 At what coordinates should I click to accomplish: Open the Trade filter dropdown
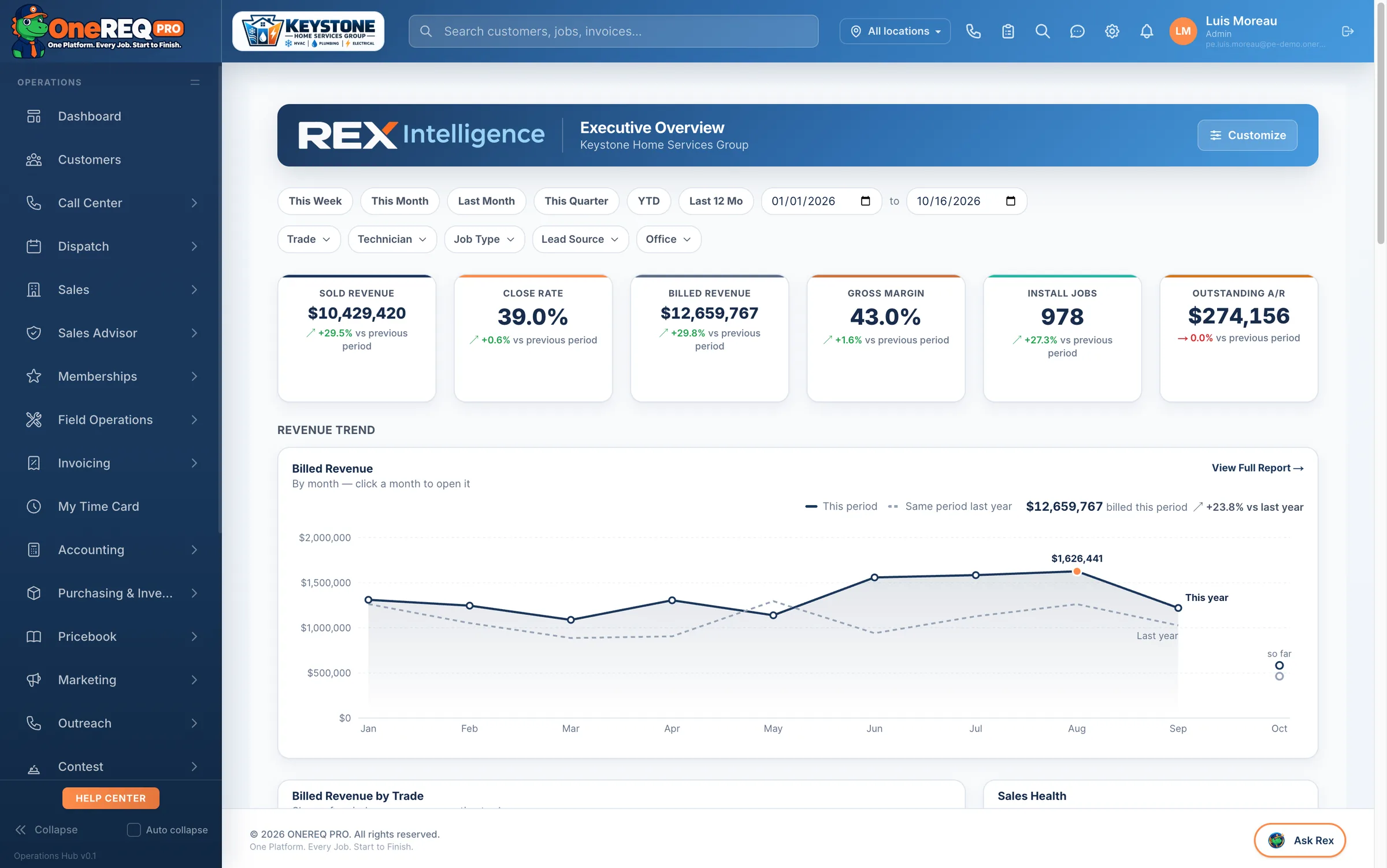(309, 239)
